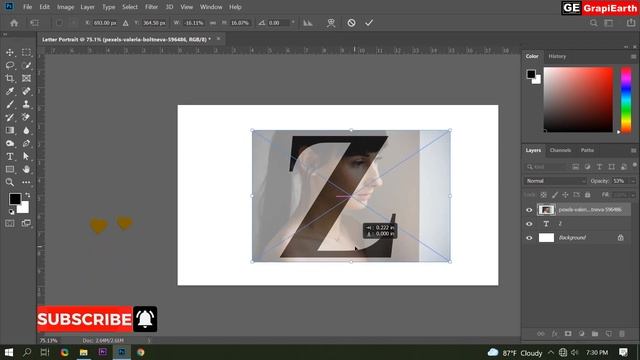Add a layer mask from the panel bottom
Screen dimensions: 640x360
tap(568, 333)
